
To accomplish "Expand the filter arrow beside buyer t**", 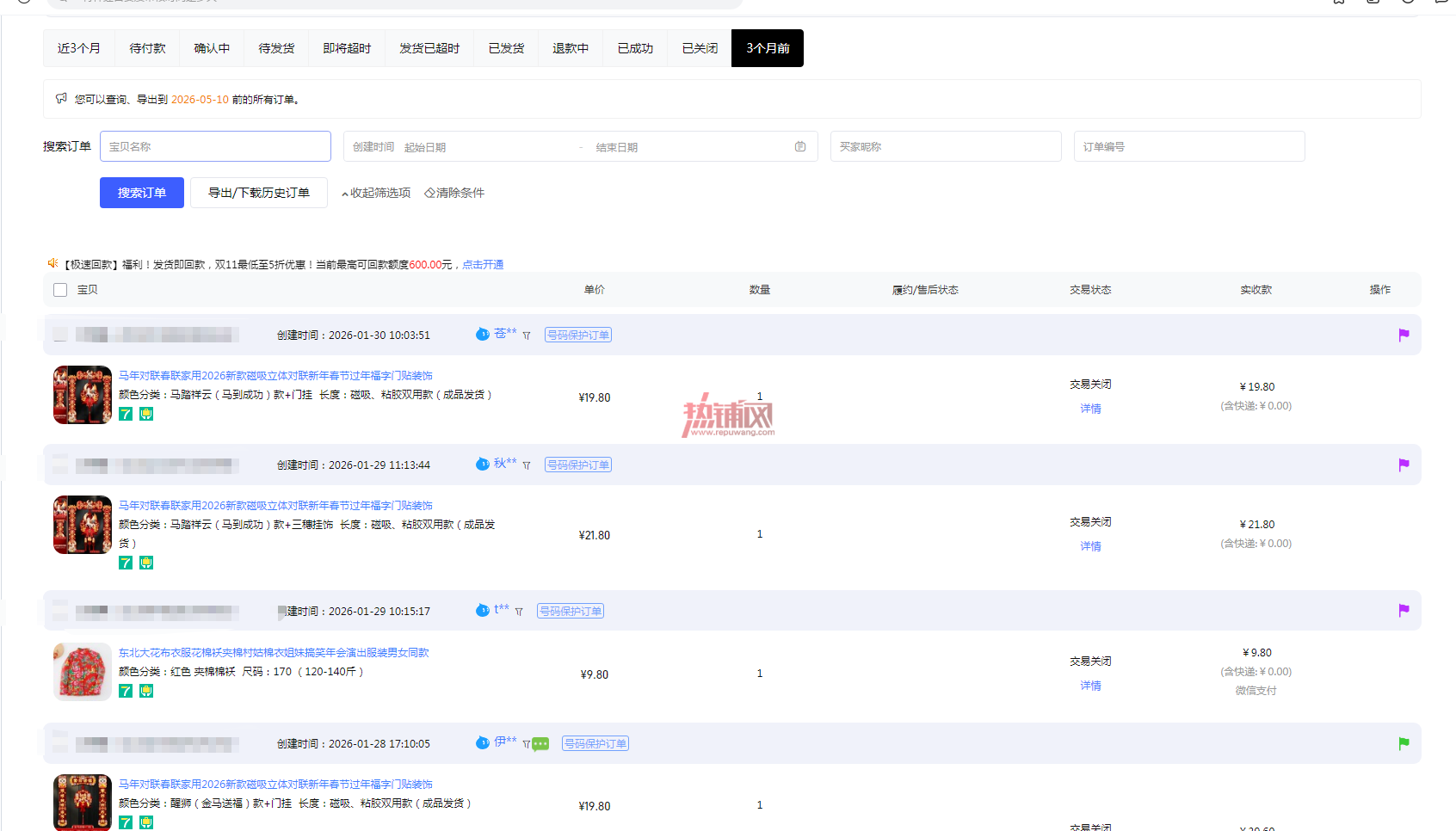I will click(519, 612).
